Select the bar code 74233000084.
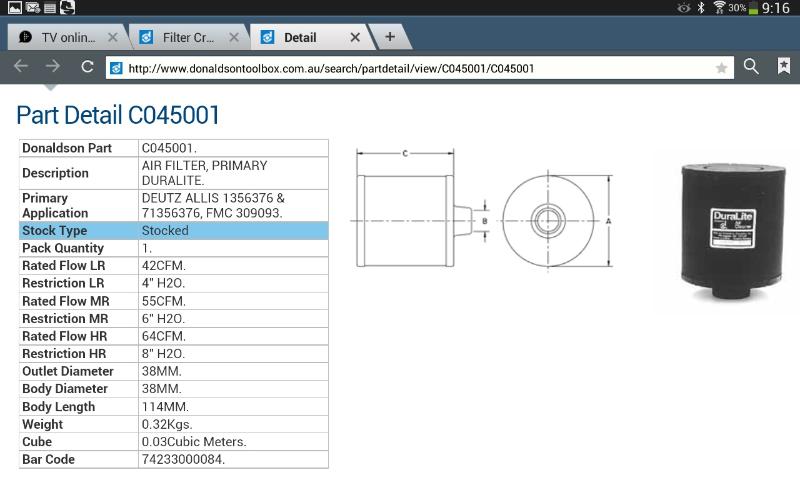The width and height of the screenshot is (800, 500). pos(183,459)
